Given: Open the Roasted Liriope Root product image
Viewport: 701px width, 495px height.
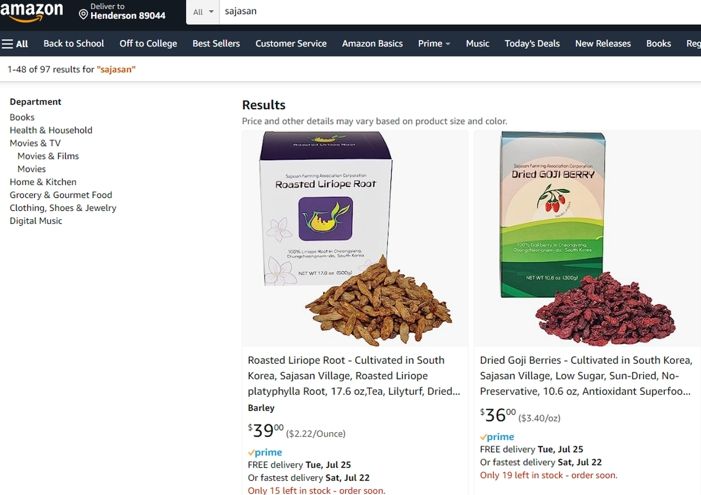Looking at the screenshot, I should 355,239.
